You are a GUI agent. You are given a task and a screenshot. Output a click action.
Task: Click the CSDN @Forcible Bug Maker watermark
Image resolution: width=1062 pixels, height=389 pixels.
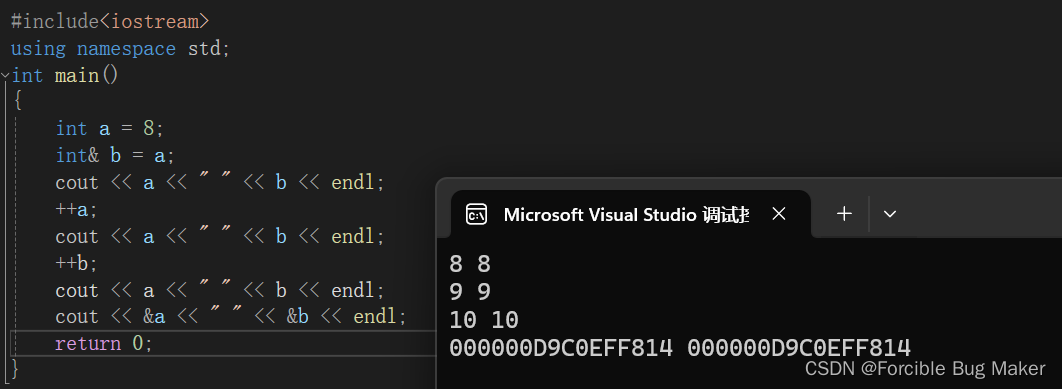925,369
